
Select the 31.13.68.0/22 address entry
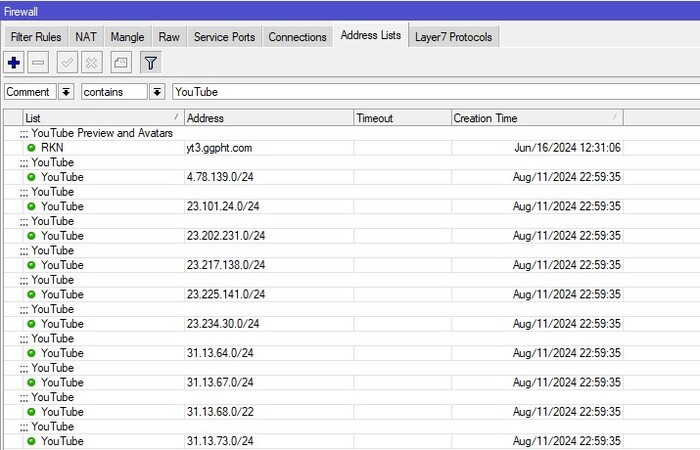pos(219,412)
